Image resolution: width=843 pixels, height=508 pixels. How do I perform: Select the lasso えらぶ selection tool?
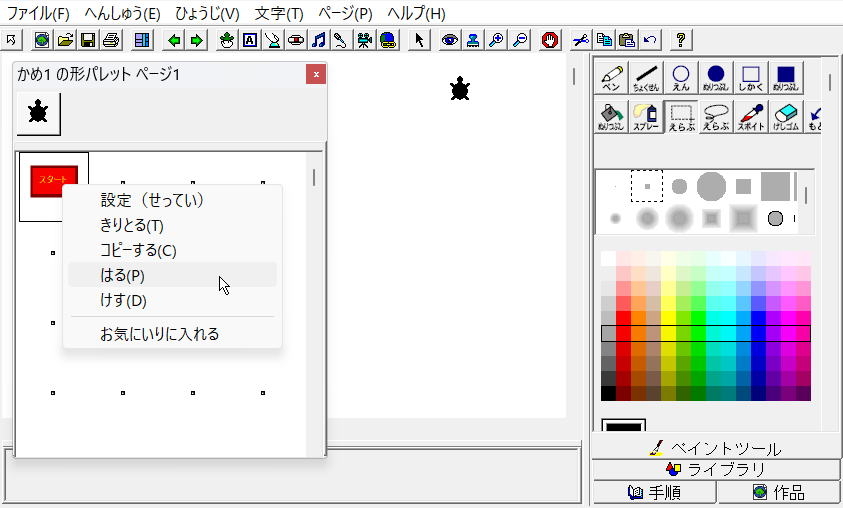(x=716, y=117)
